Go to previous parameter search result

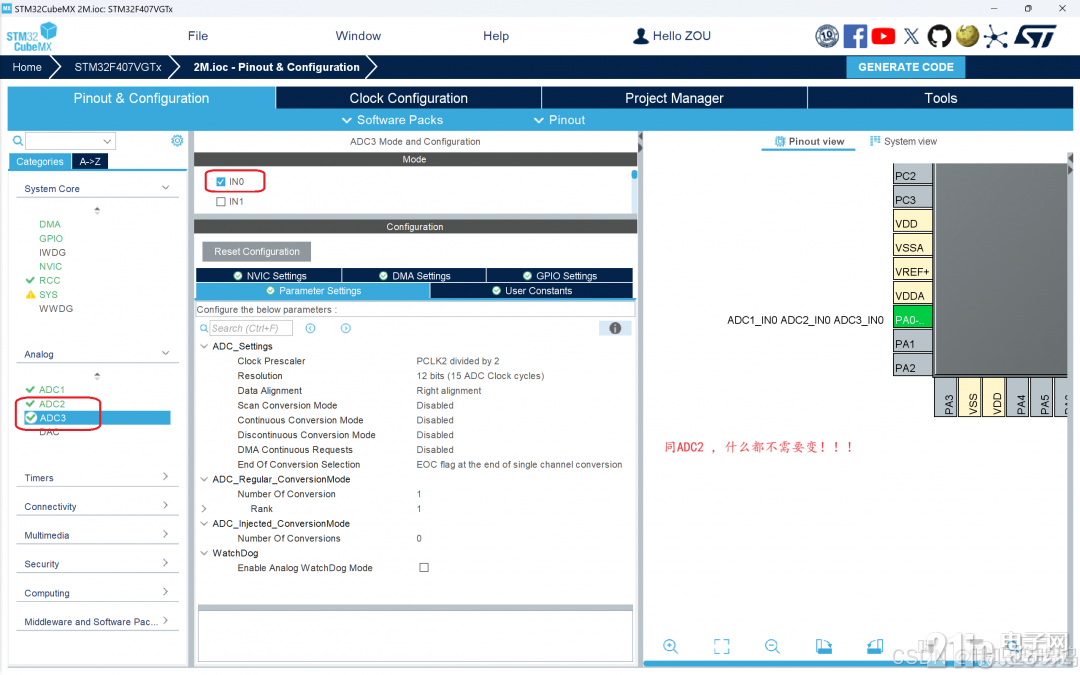click(311, 329)
